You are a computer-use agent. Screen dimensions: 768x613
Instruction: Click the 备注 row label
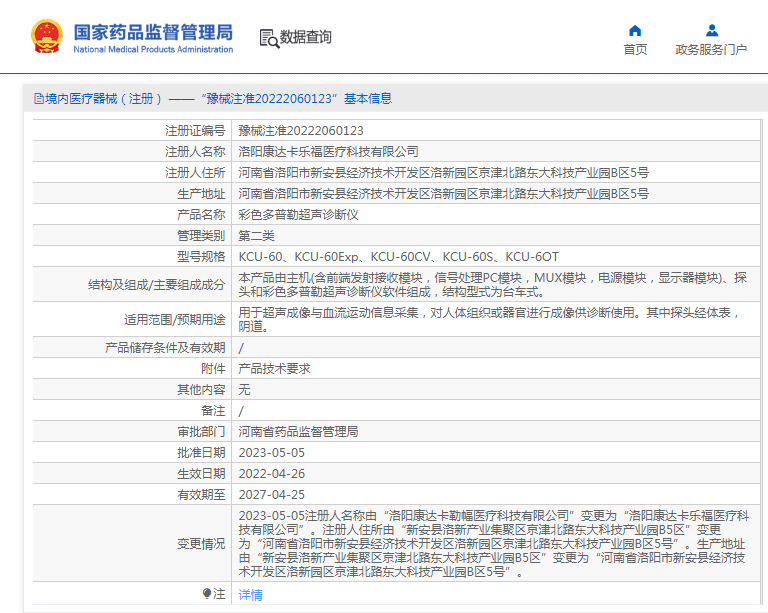click(213, 411)
